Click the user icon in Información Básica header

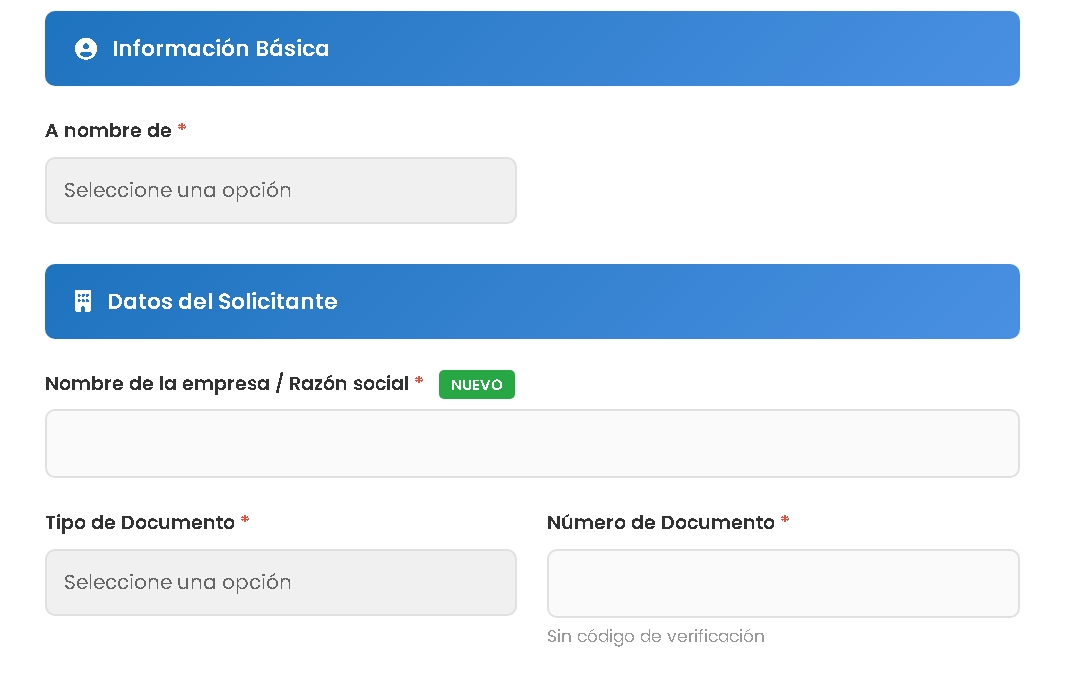(86, 49)
